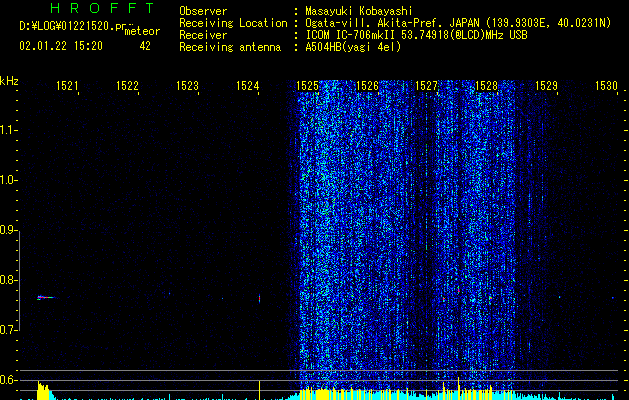Click the meteor count value 42

(145, 46)
